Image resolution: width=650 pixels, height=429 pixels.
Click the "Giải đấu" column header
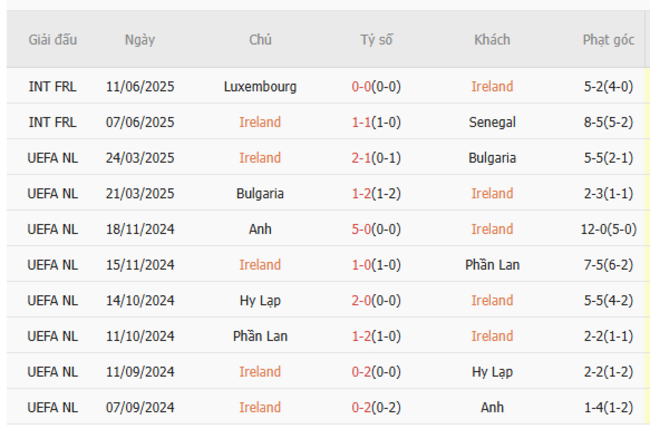click(53, 40)
